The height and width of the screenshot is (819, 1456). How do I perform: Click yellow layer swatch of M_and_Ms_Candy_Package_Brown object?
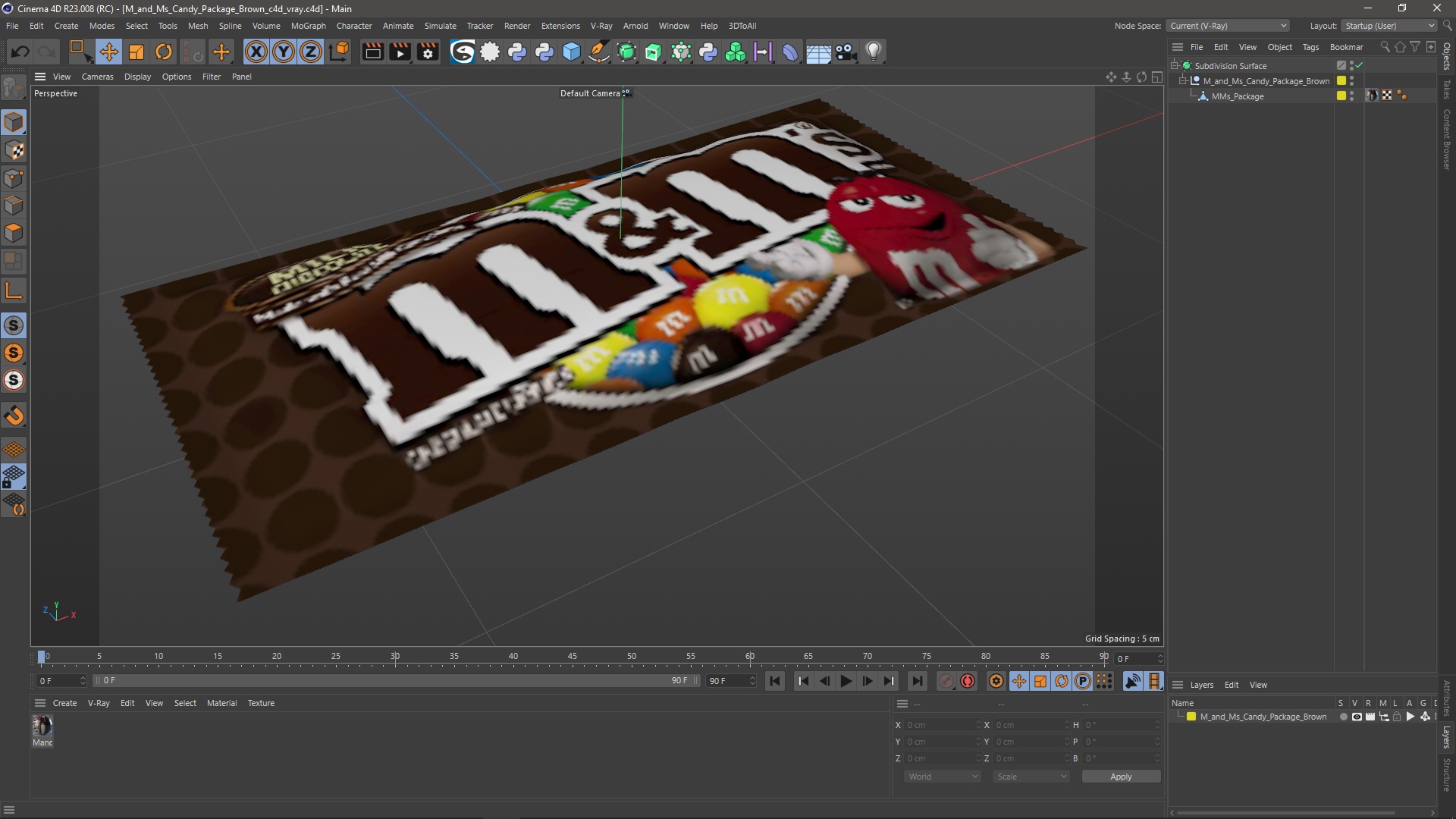click(x=1341, y=80)
